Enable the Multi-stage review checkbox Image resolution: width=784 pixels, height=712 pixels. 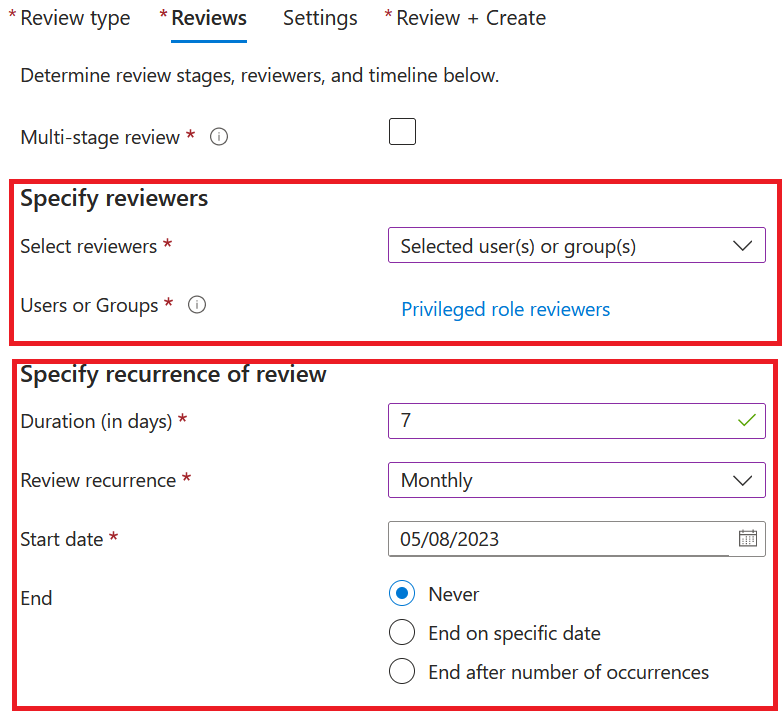[x=402, y=132]
